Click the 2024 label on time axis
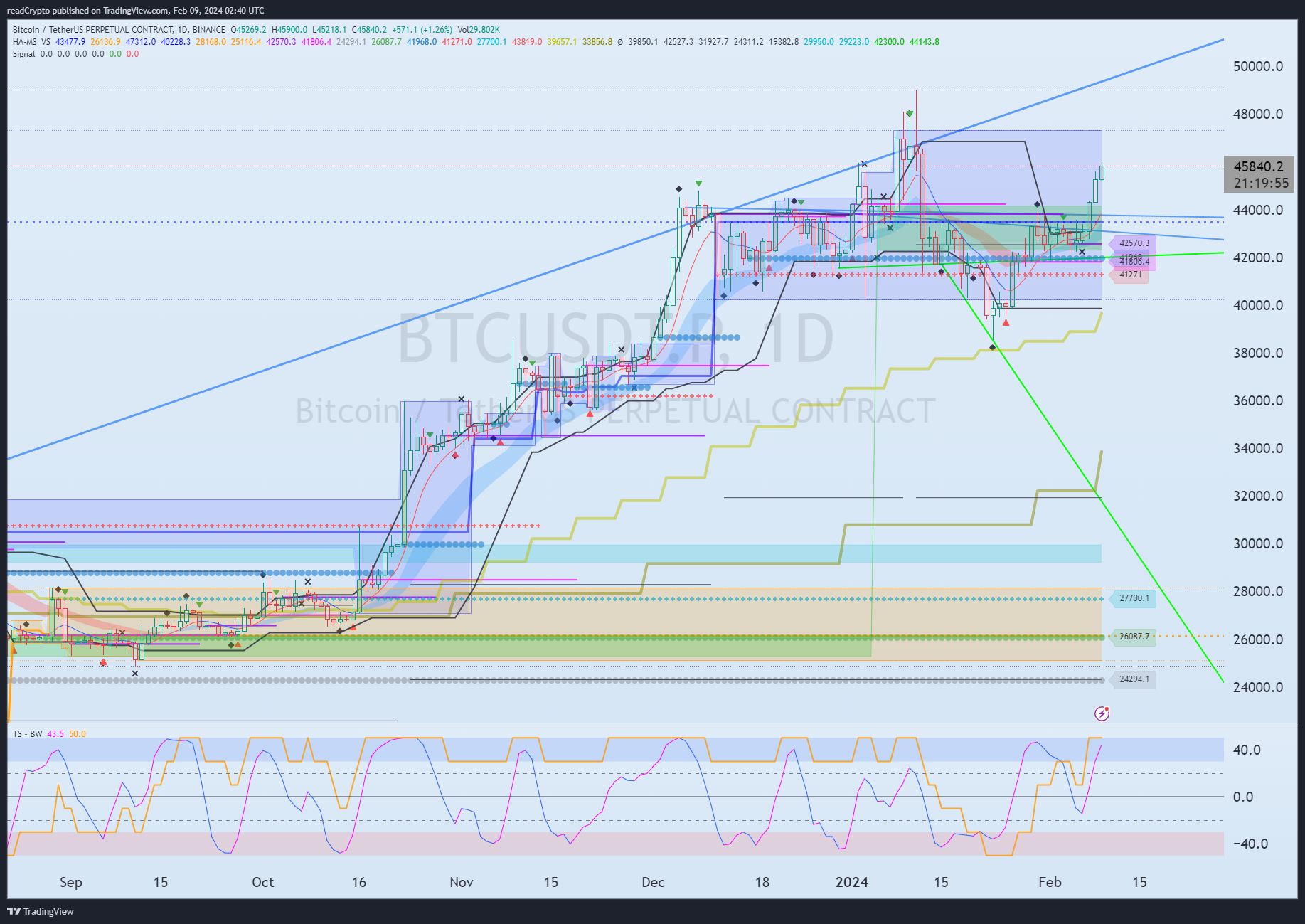 [852, 882]
